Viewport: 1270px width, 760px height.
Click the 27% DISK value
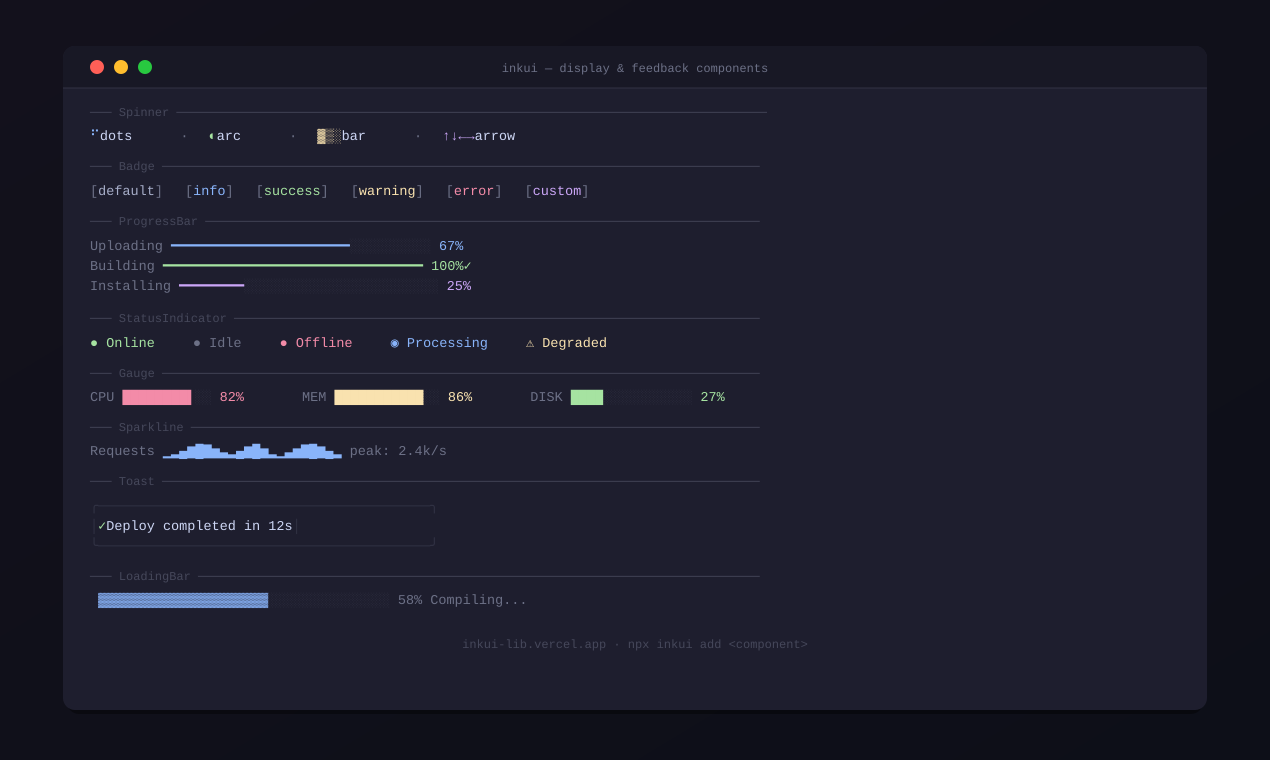713,397
